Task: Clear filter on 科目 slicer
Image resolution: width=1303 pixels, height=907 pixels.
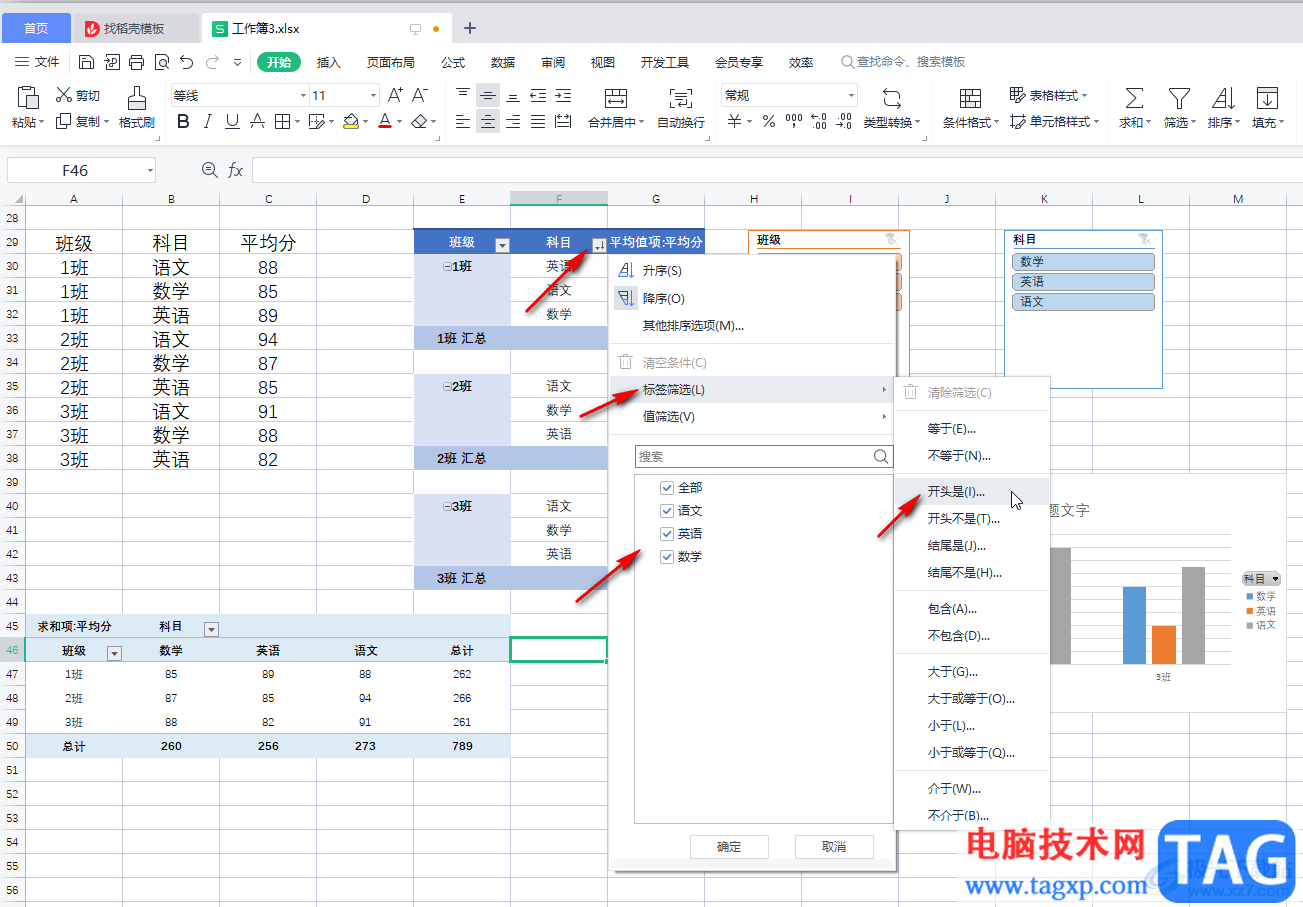Action: pos(1145,240)
